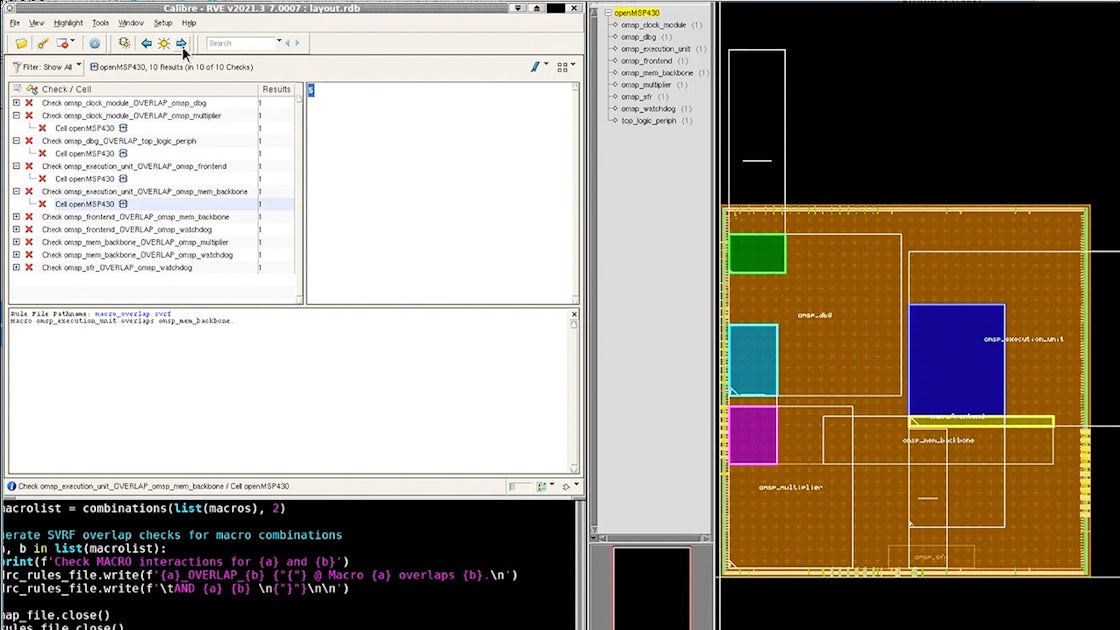1120x630 pixels.
Task: Click the sun-shaped highlight result icon
Action: click(163, 43)
